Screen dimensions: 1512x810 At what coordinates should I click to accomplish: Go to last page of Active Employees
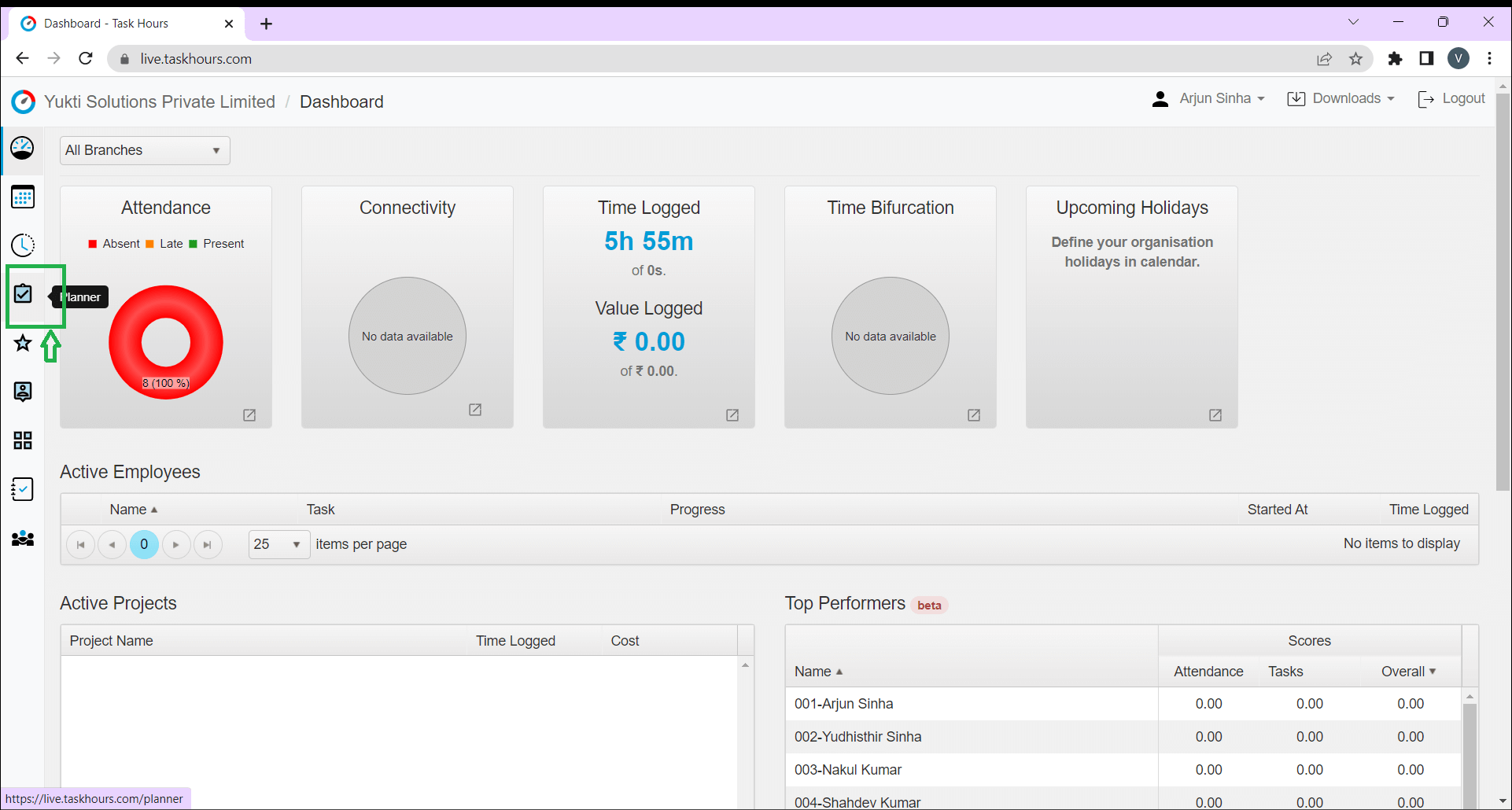(x=208, y=544)
